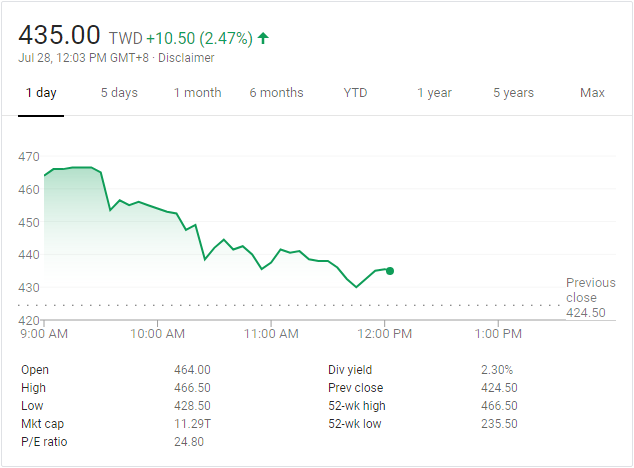
Task: Click the 435.00 stock price
Action: (x=60, y=34)
